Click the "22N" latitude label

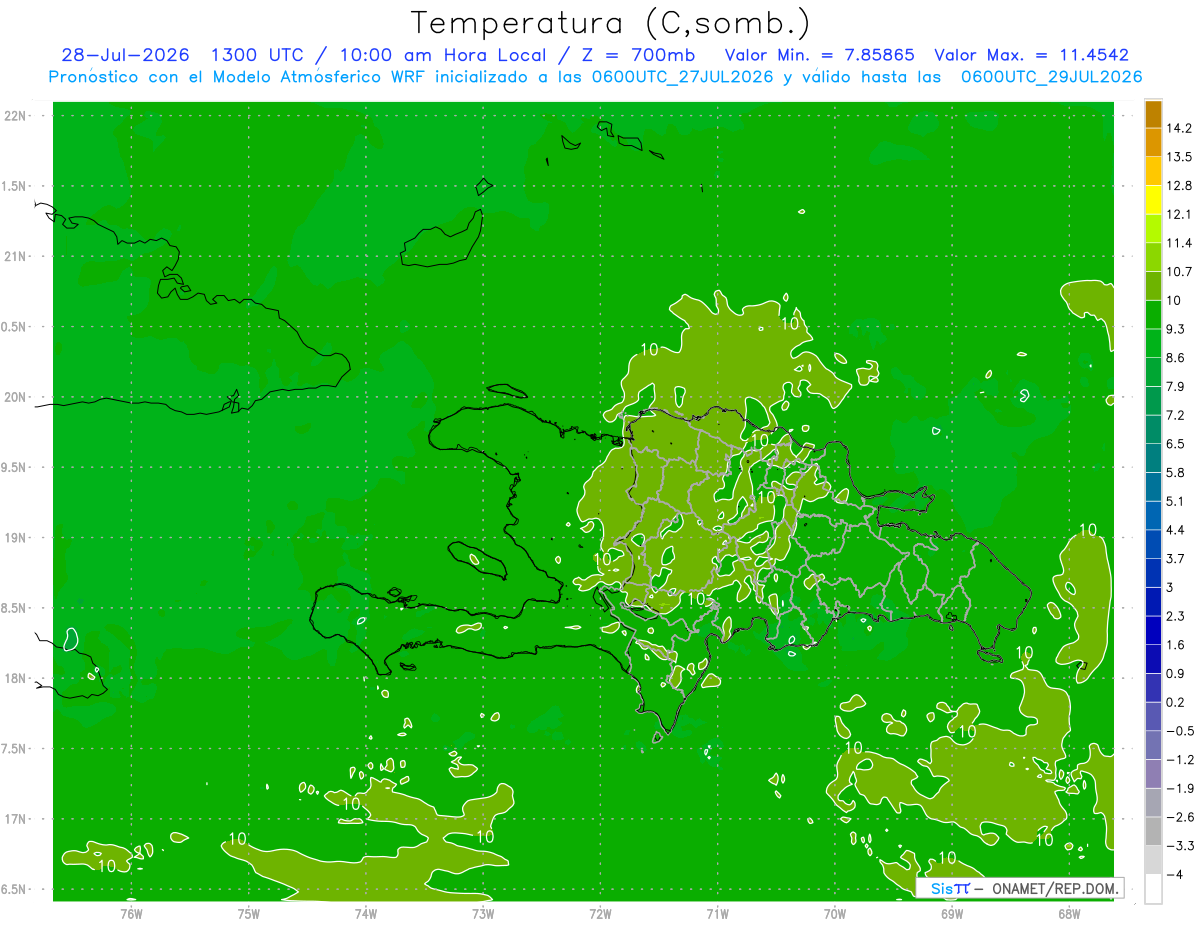16,116
